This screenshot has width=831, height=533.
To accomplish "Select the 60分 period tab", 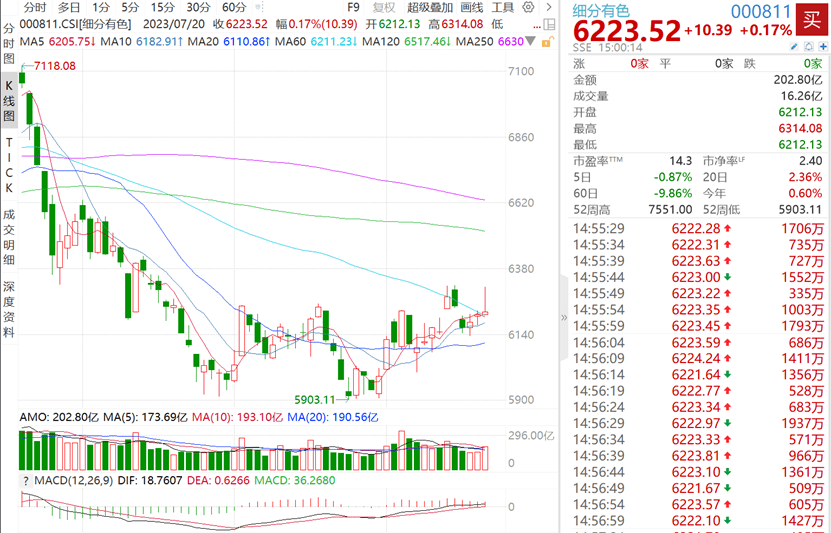I will 234,7.
